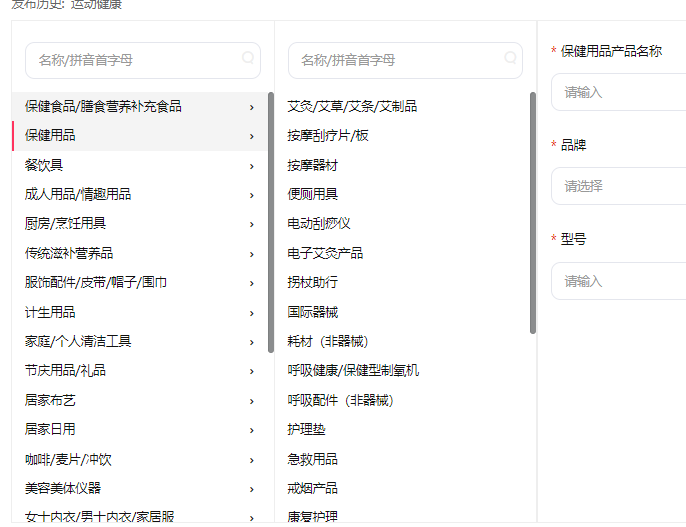
Task: Select the 保健用品 category
Action: point(50,135)
